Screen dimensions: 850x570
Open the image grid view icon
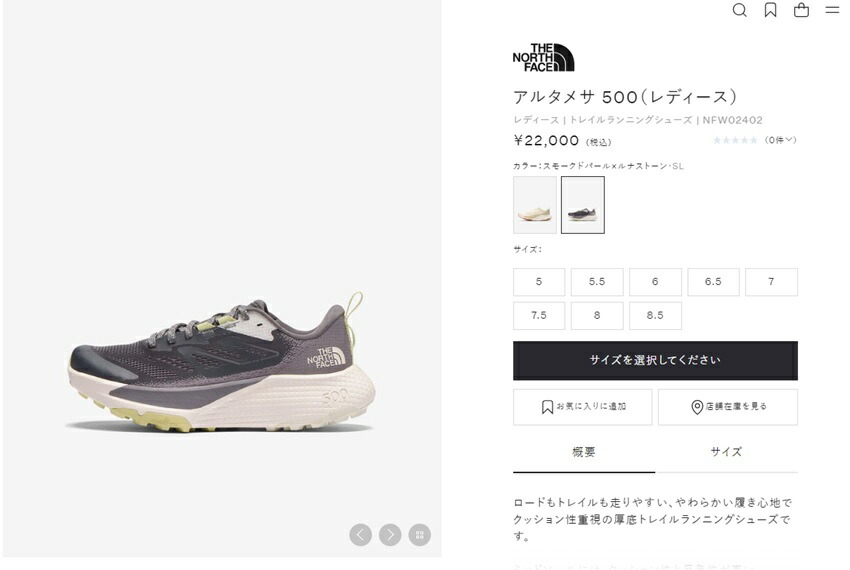click(420, 535)
